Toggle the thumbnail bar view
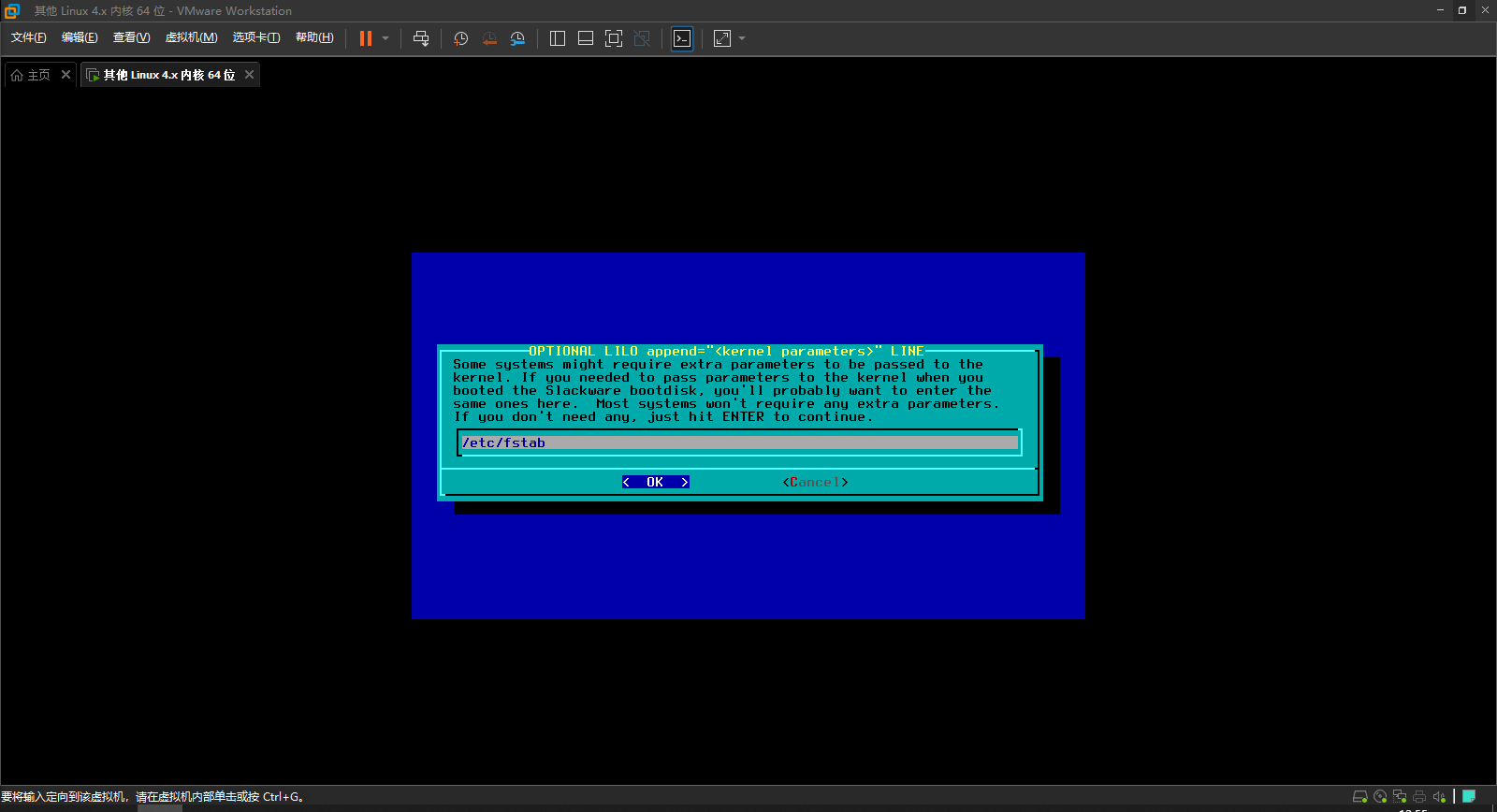This screenshot has height=812, width=1497. click(586, 38)
